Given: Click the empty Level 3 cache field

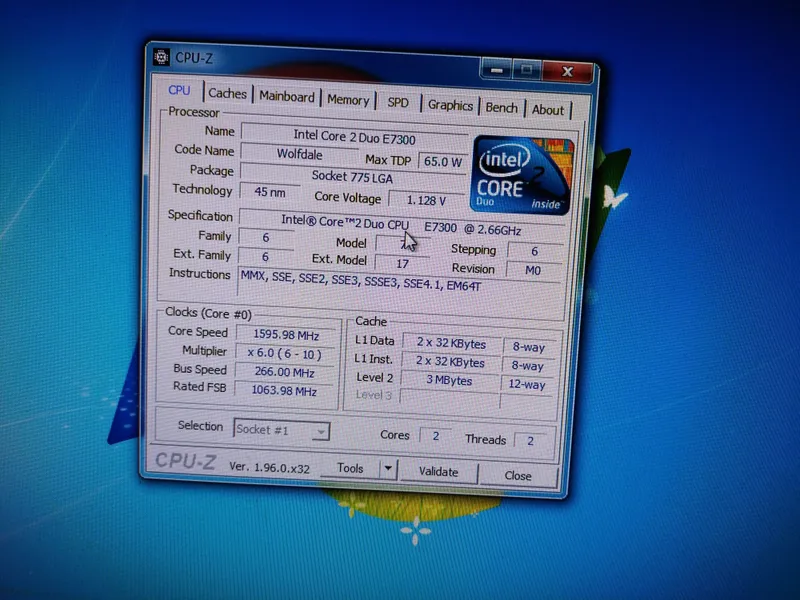Looking at the screenshot, I should pyautogui.click(x=449, y=398).
